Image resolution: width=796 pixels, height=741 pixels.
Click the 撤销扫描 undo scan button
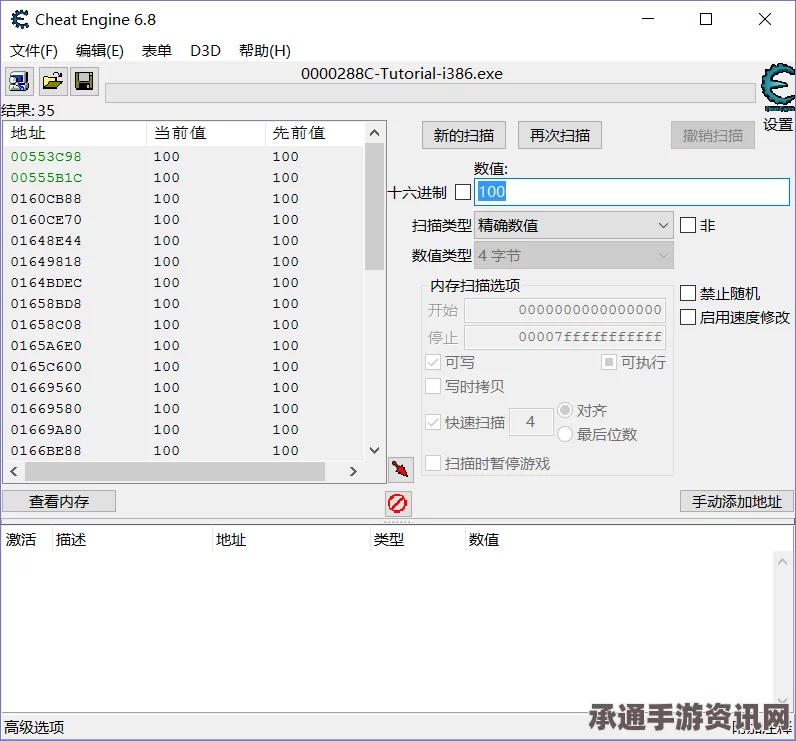713,135
